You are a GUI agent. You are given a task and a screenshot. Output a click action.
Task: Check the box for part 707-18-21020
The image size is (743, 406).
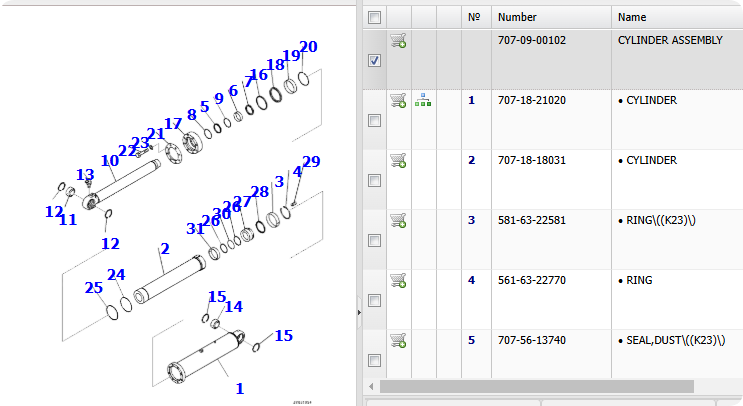point(374,120)
